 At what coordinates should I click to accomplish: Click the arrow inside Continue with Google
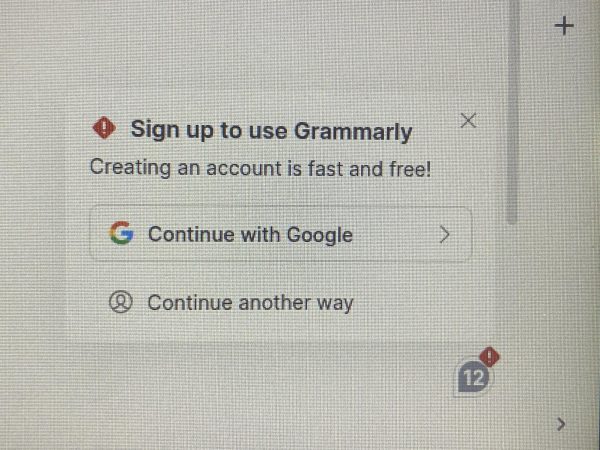[x=444, y=234]
